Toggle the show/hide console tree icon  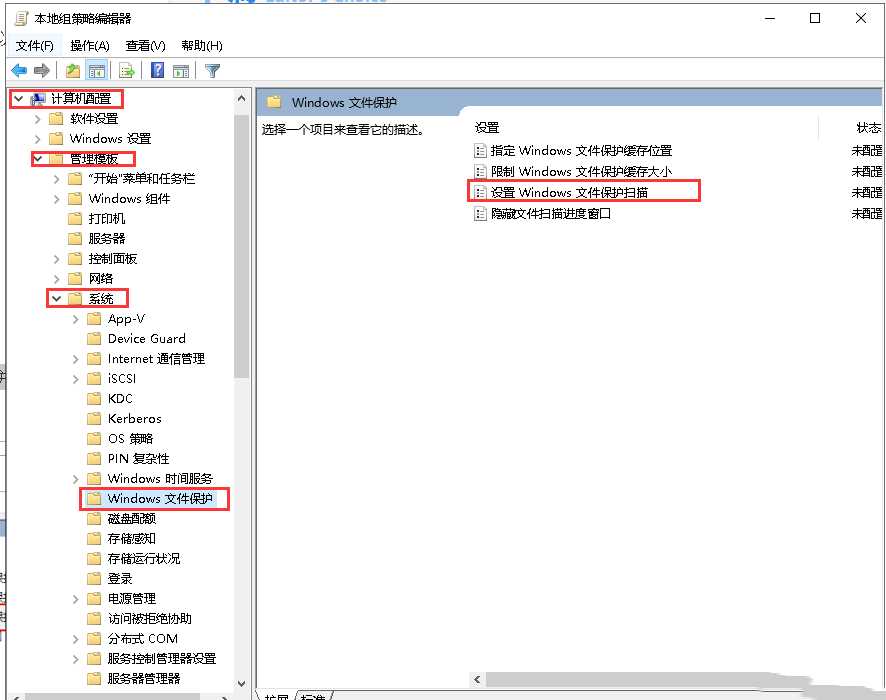[97, 71]
